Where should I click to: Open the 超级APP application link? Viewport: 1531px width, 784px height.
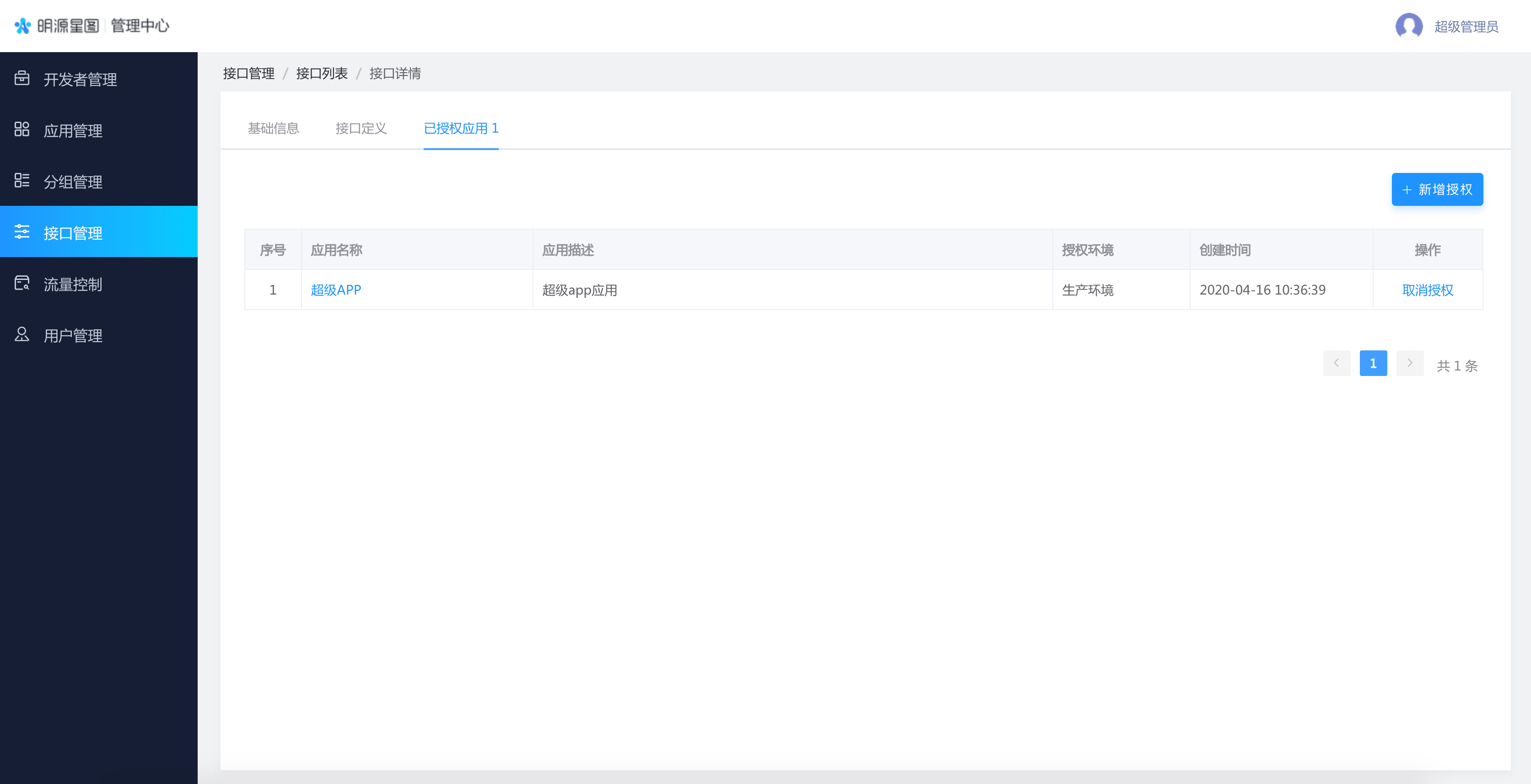(x=336, y=290)
